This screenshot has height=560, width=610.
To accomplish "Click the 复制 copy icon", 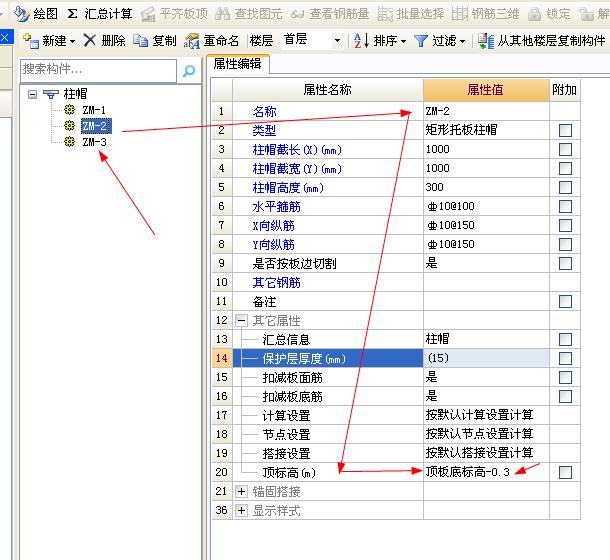I will pos(140,40).
